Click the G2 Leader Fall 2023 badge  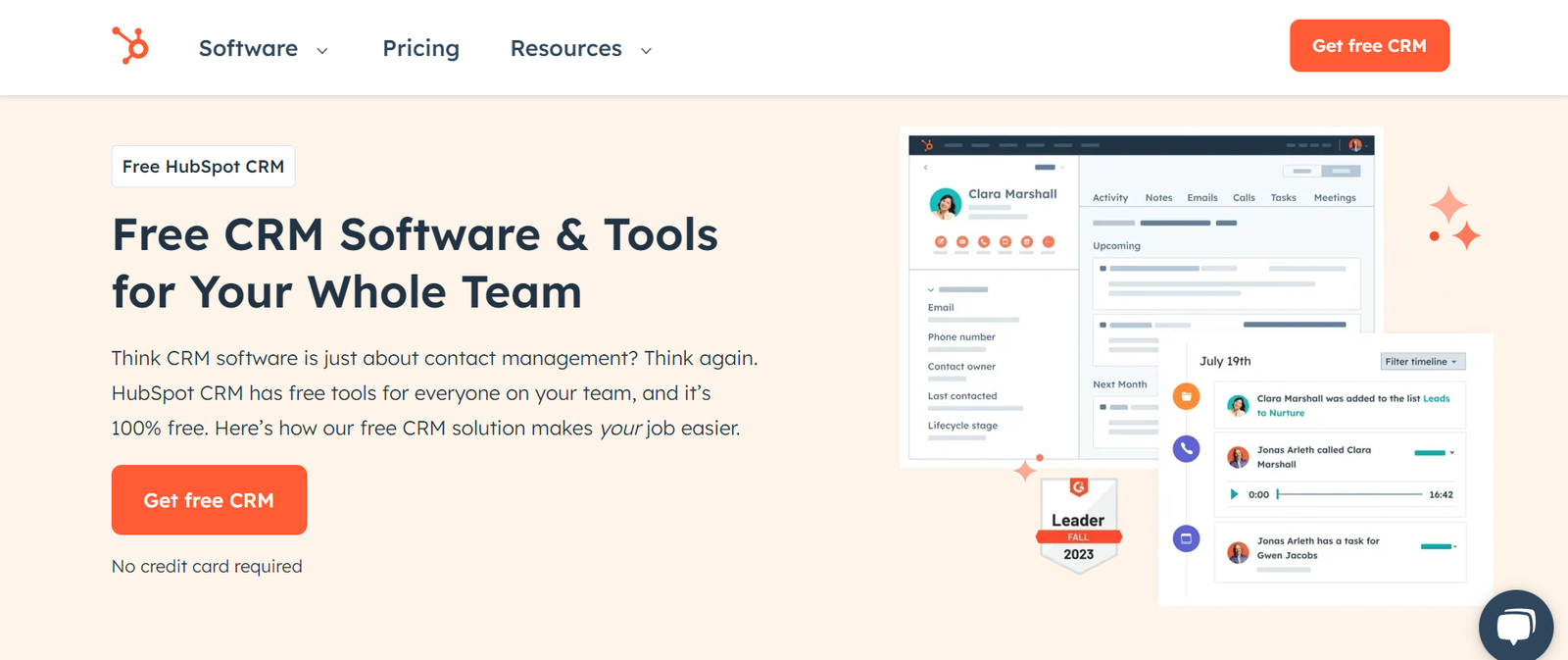pos(1078,525)
